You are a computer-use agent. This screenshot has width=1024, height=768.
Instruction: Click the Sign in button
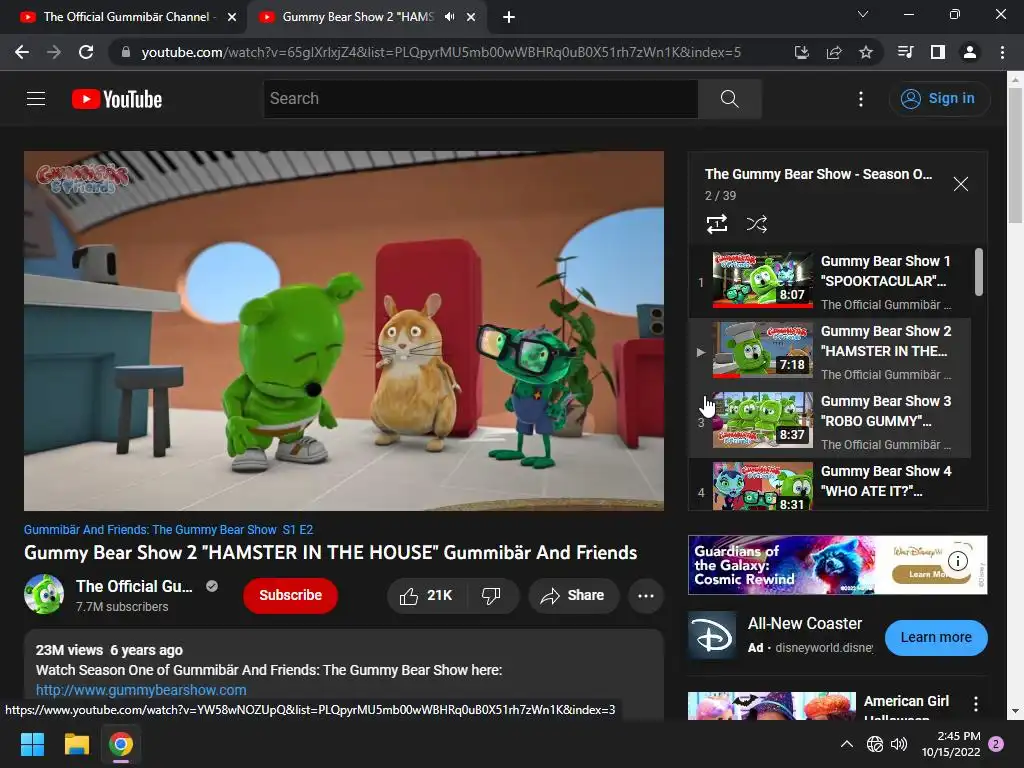[939, 99]
